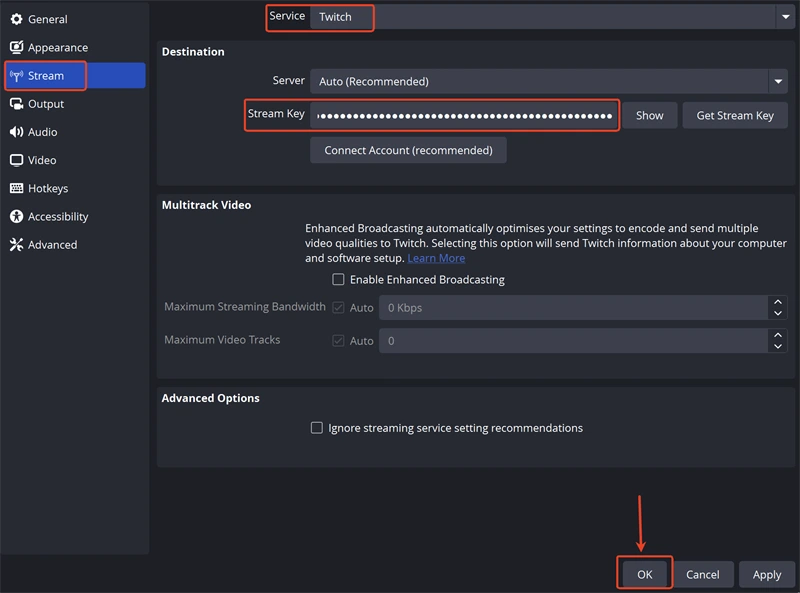Click the Accessibility icon in sidebar
Image resolution: width=800 pixels, height=593 pixels.
click(x=16, y=216)
